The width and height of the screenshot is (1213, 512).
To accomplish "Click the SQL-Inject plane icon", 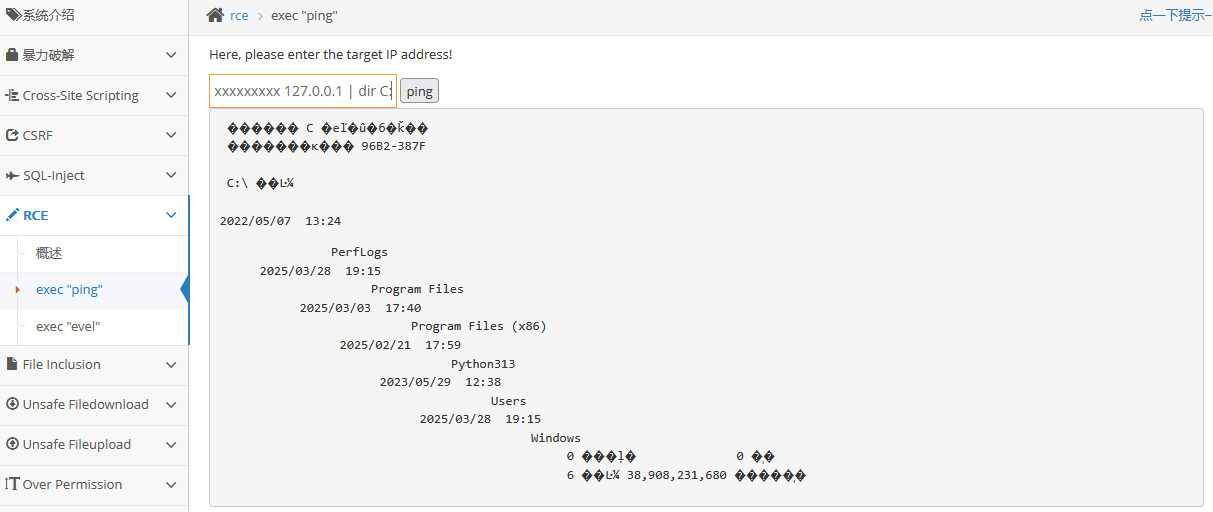I will coord(12,175).
